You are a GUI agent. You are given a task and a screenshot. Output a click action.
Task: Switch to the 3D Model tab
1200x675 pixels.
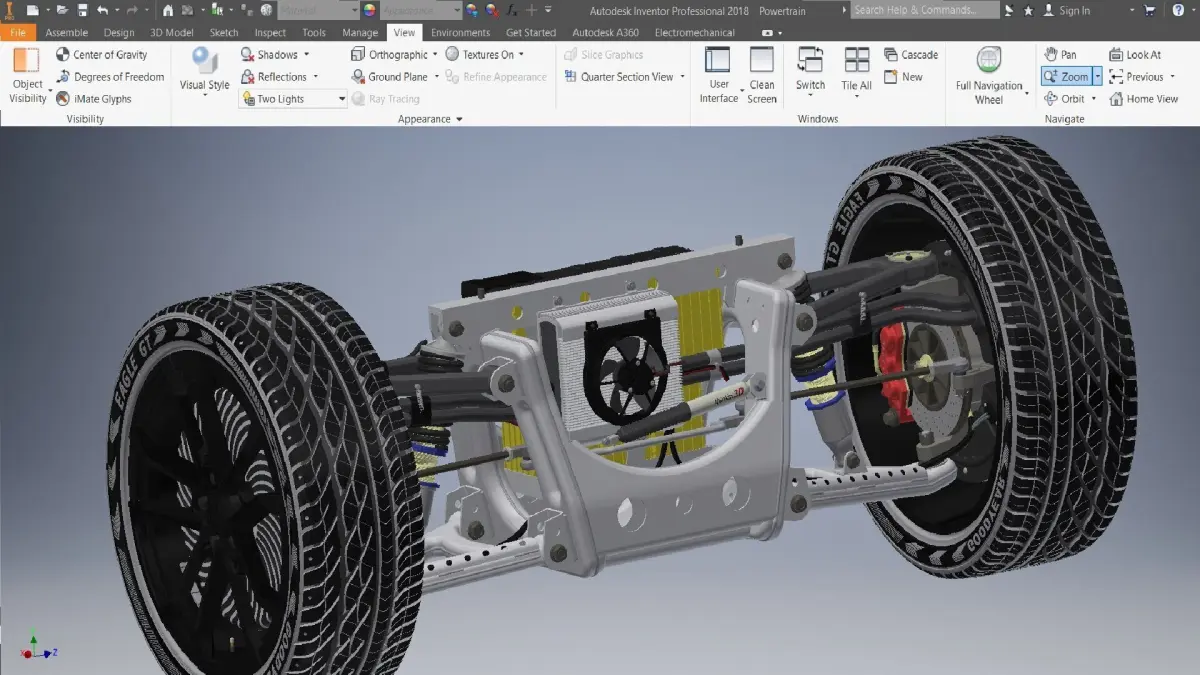point(172,33)
